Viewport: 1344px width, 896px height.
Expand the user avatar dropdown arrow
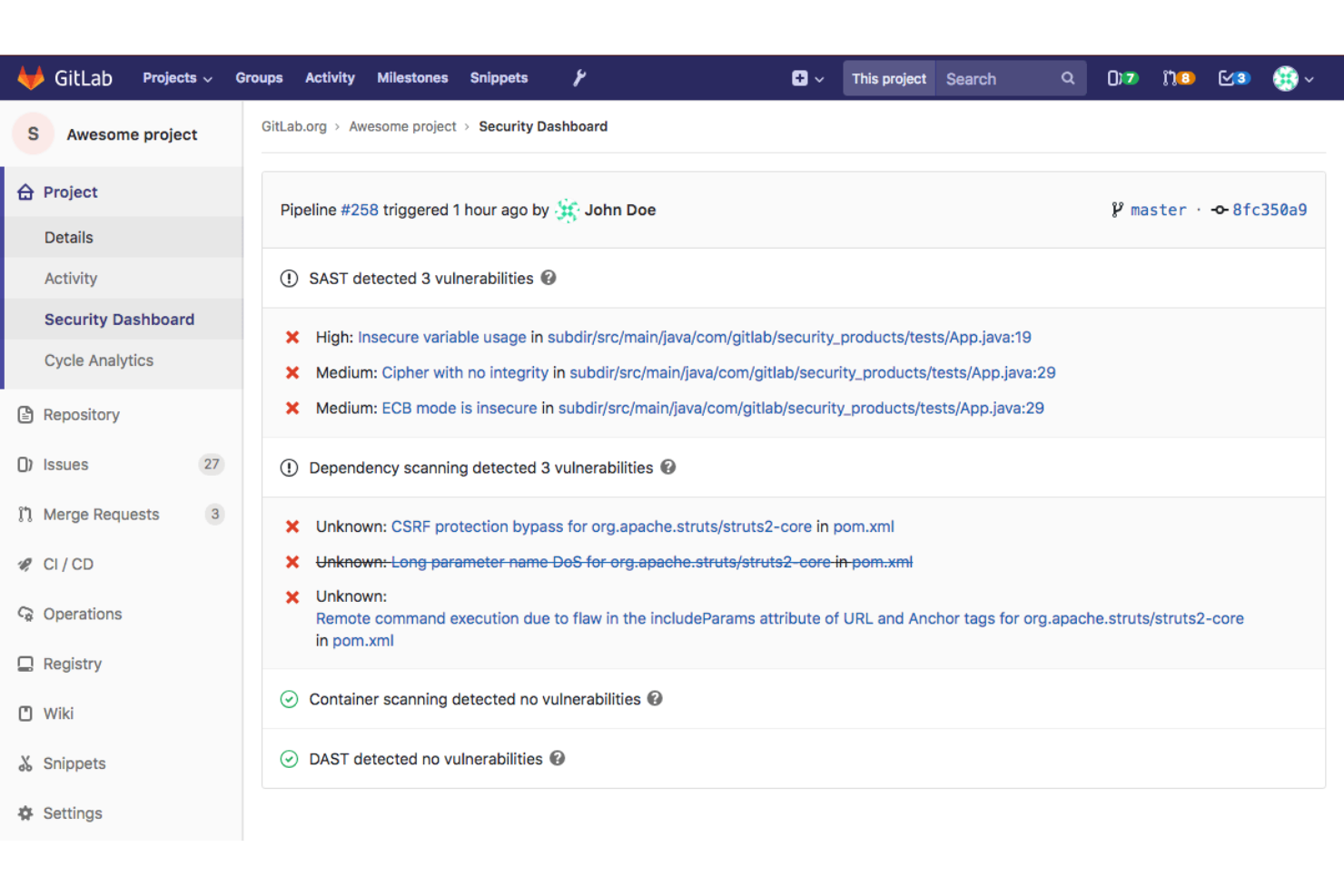click(x=1309, y=79)
